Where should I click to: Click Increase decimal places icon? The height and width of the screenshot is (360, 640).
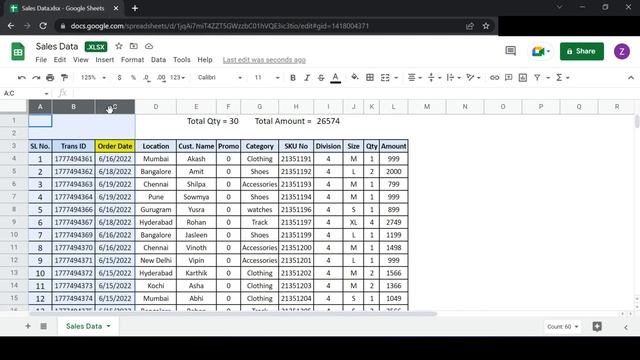(161, 78)
